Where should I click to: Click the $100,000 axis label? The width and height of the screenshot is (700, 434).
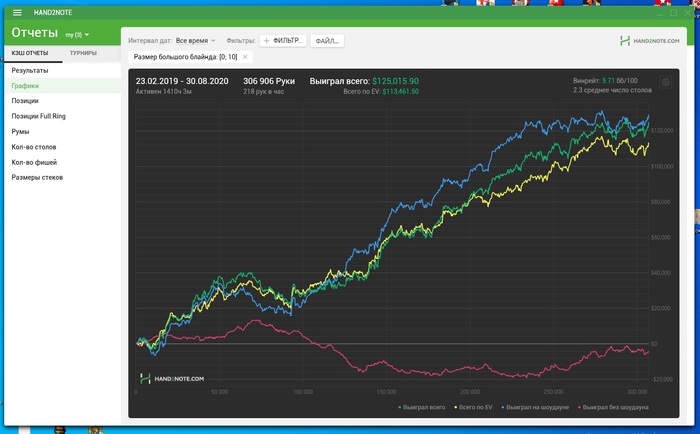661,166
